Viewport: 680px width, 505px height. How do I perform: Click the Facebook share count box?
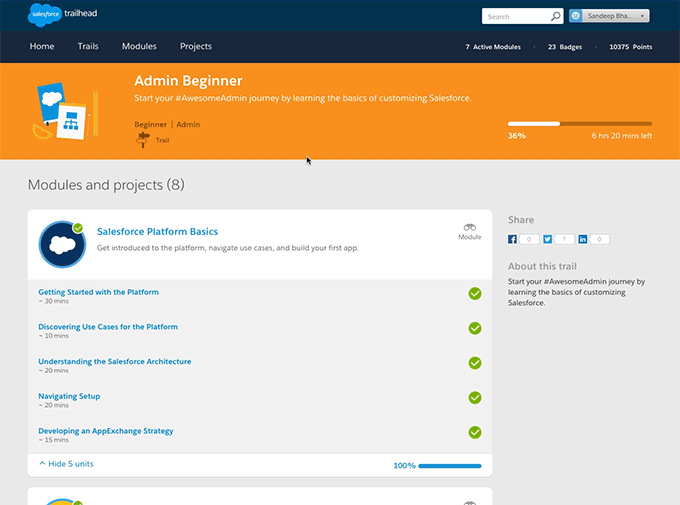coord(529,239)
